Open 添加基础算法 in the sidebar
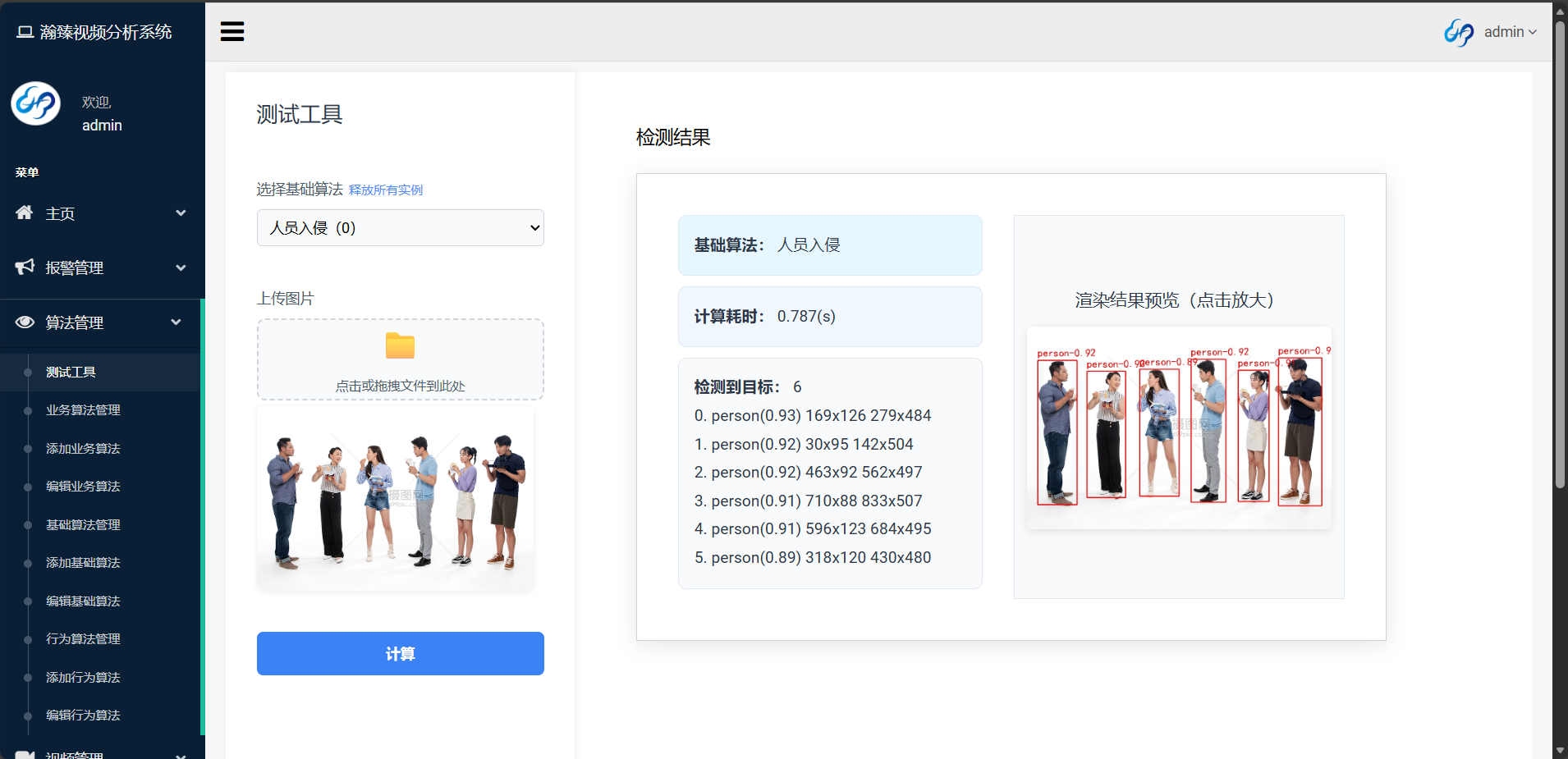 point(83,562)
